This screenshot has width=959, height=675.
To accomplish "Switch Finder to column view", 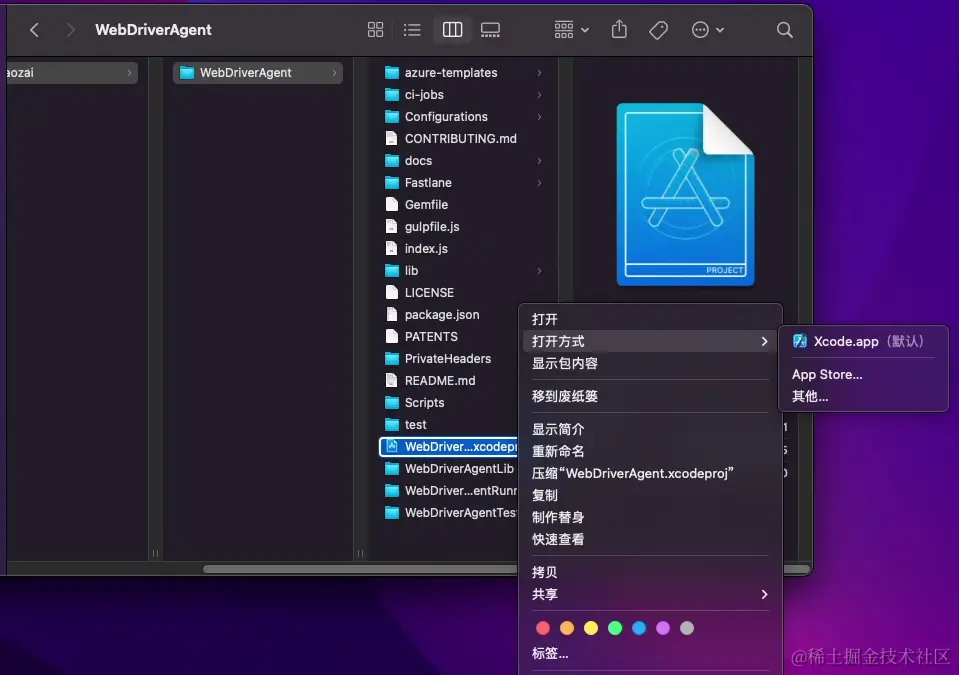I will click(452, 30).
